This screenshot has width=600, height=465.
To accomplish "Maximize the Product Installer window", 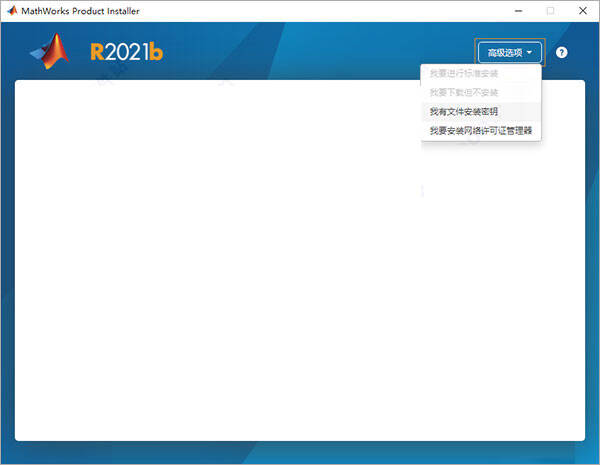I will click(x=550, y=10).
